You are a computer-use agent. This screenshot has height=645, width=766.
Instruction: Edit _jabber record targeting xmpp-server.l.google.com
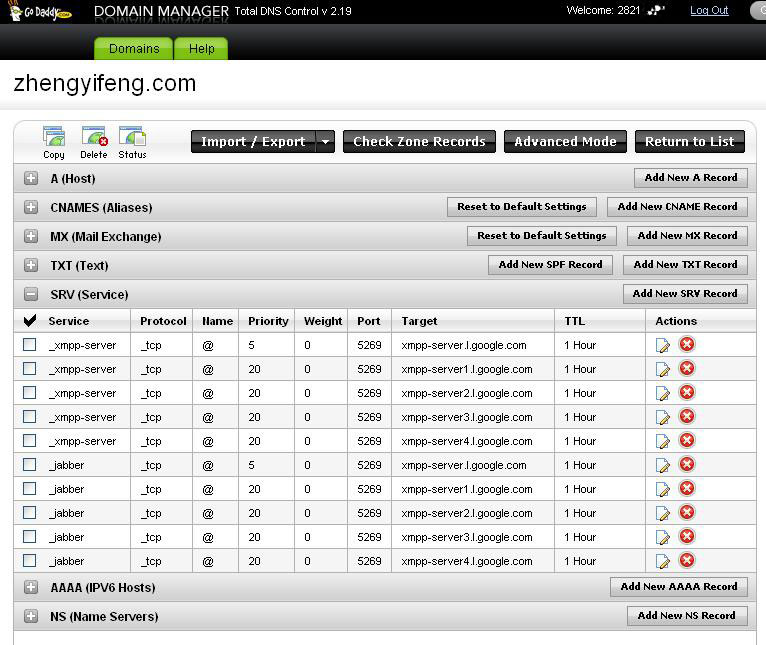pos(662,465)
